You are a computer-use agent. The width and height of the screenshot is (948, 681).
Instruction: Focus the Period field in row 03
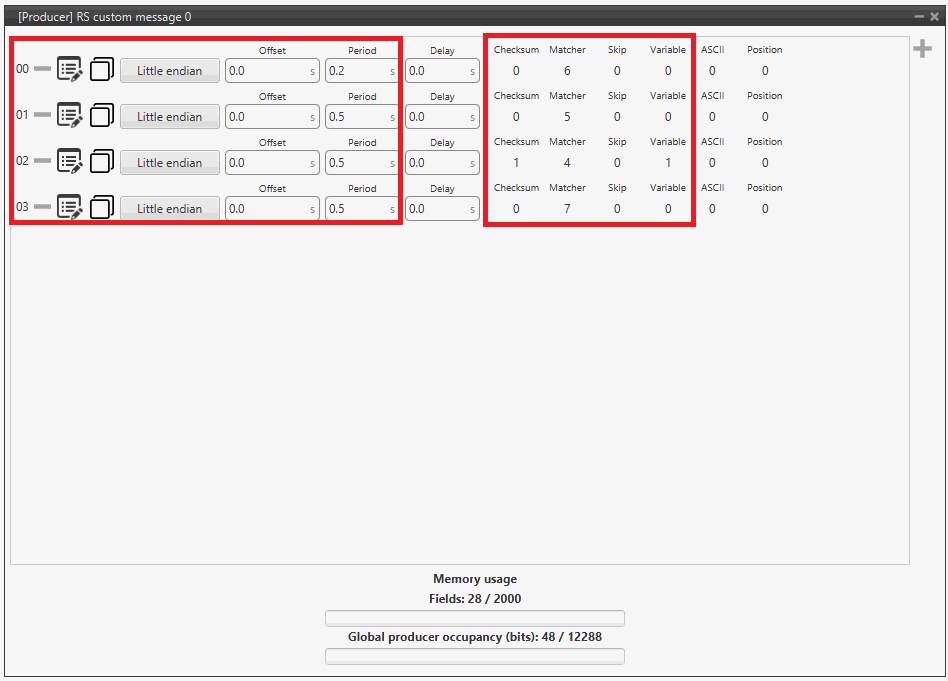(355, 209)
